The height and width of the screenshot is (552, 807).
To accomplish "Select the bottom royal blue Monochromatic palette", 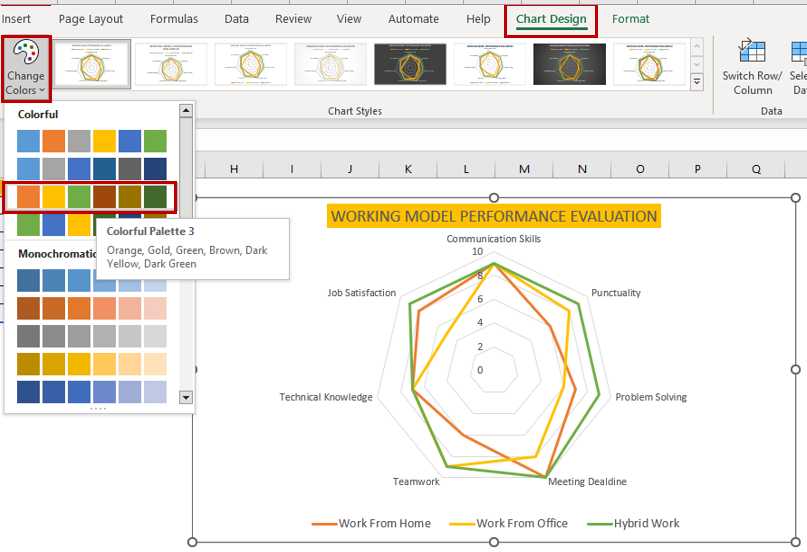I will 92,391.
